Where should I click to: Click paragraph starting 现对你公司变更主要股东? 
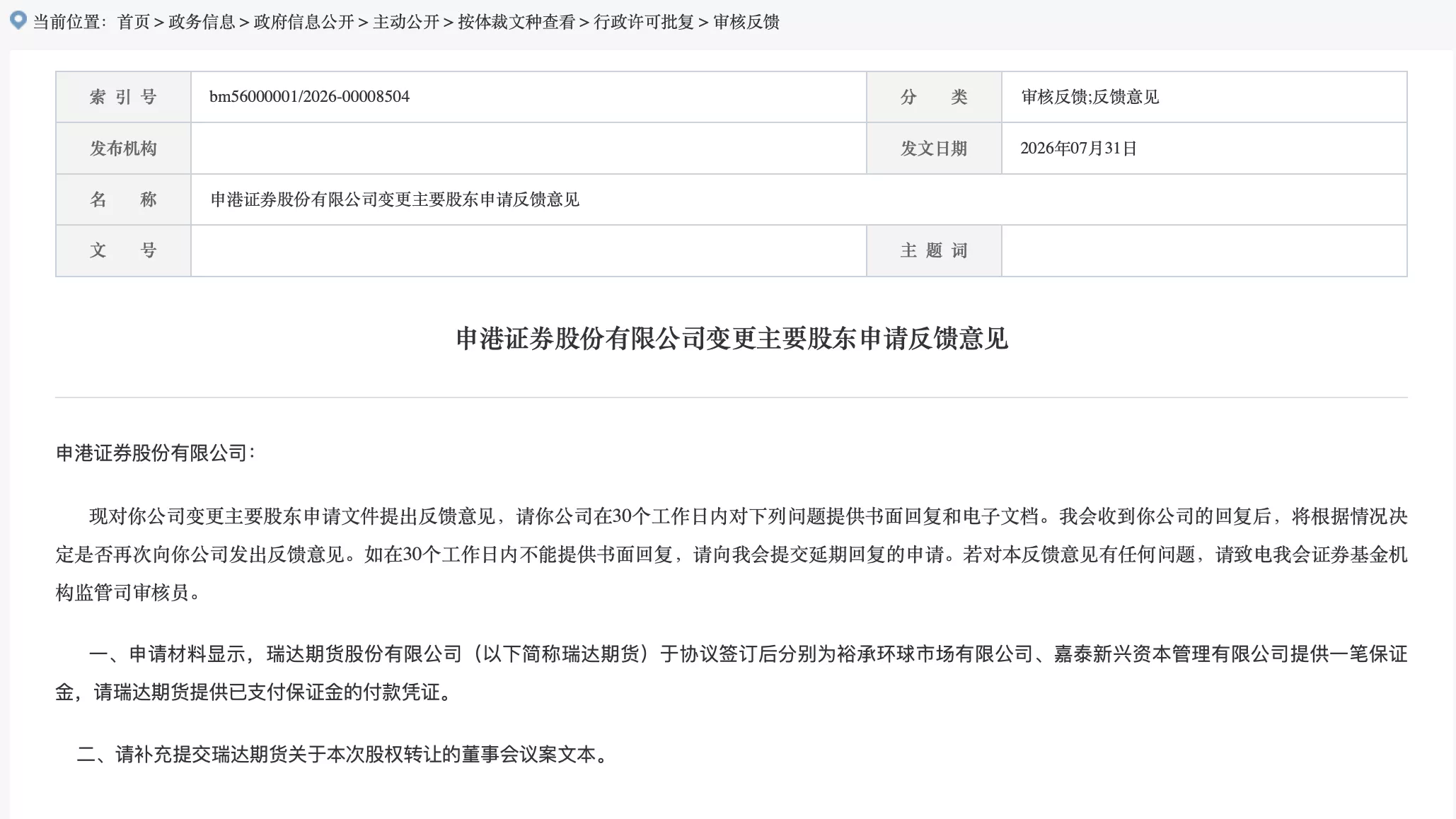732,554
